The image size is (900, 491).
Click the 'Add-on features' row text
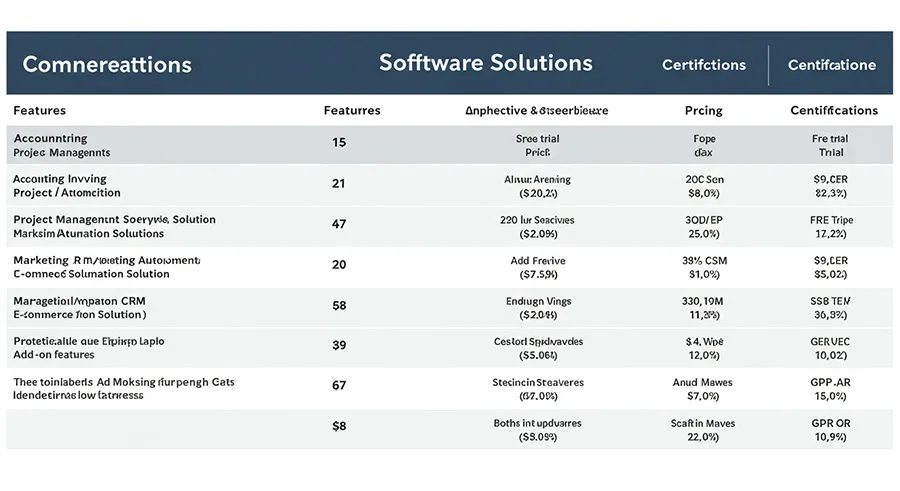54,355
